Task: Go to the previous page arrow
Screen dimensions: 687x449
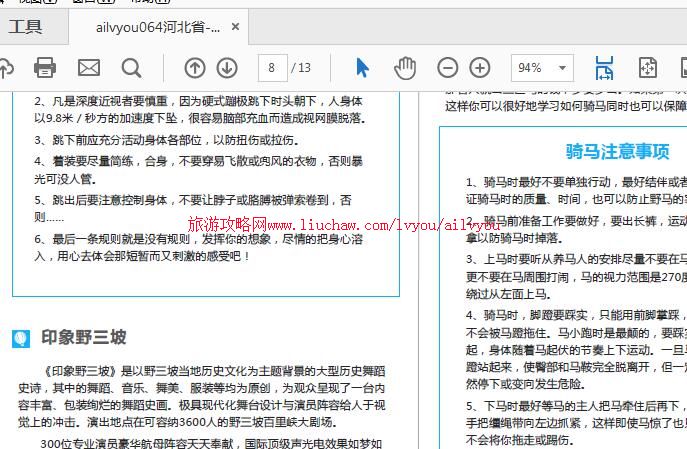Action: click(195, 68)
